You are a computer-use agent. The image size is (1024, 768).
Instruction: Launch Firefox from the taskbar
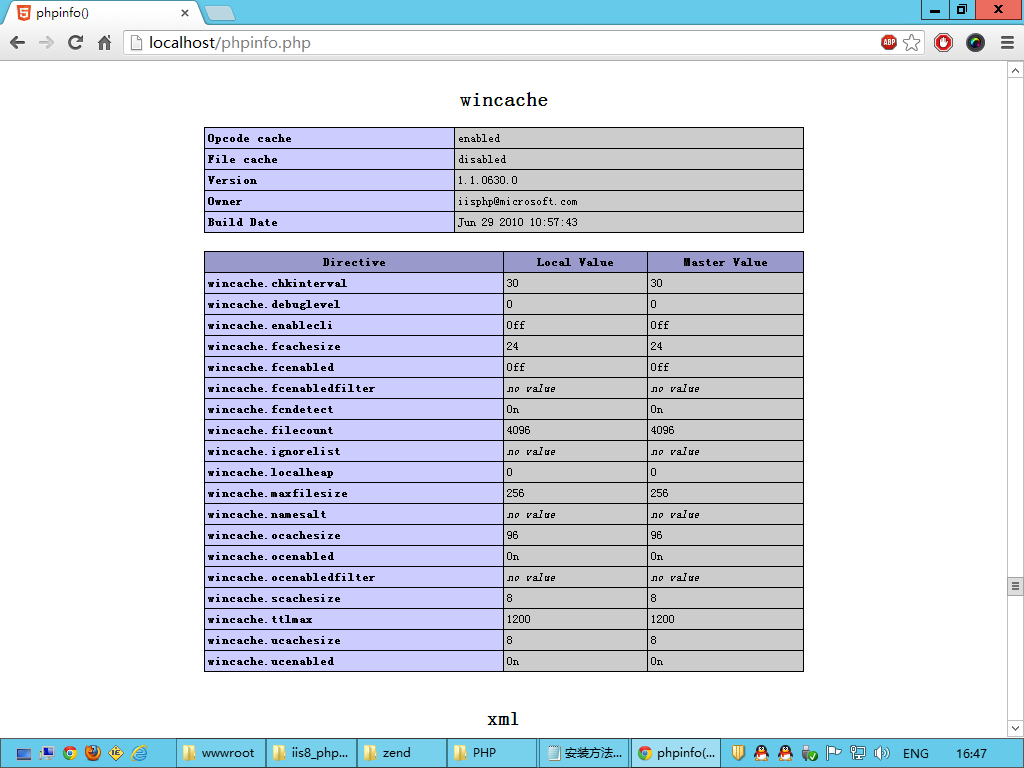click(x=93, y=753)
